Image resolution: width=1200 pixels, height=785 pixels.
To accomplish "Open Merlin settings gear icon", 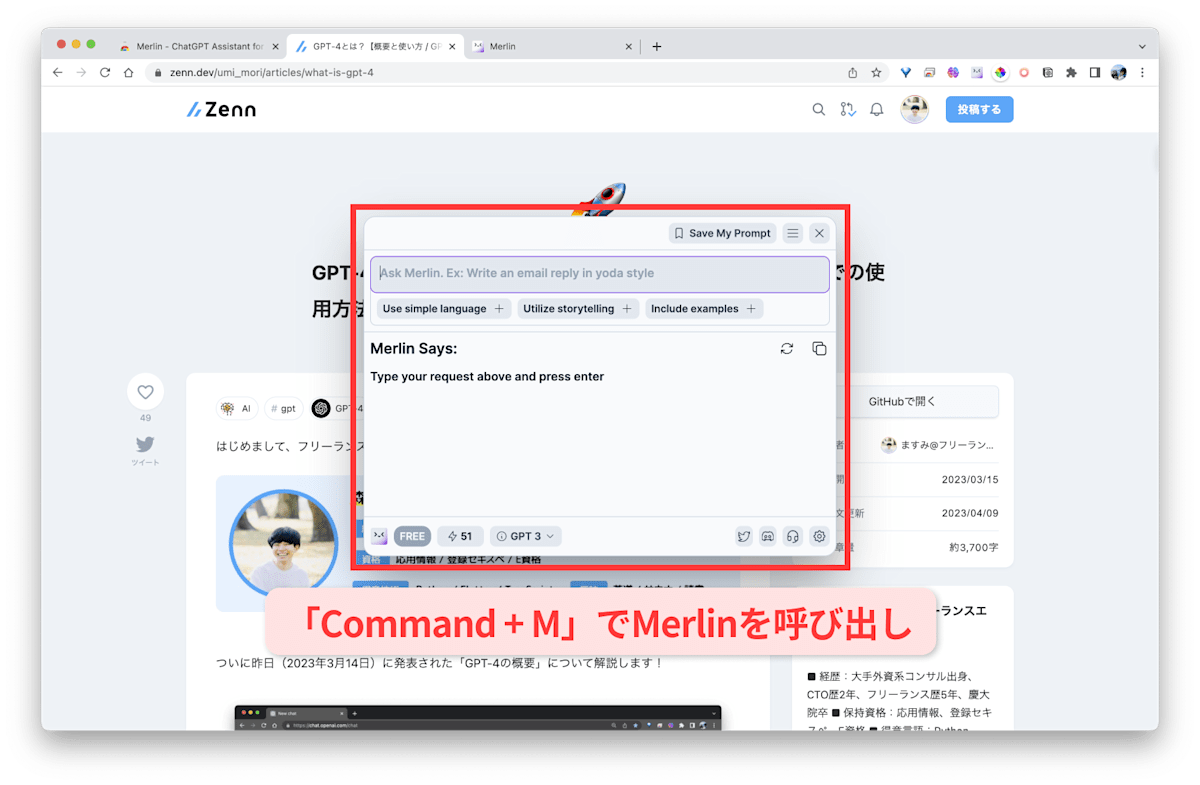I will pos(820,536).
